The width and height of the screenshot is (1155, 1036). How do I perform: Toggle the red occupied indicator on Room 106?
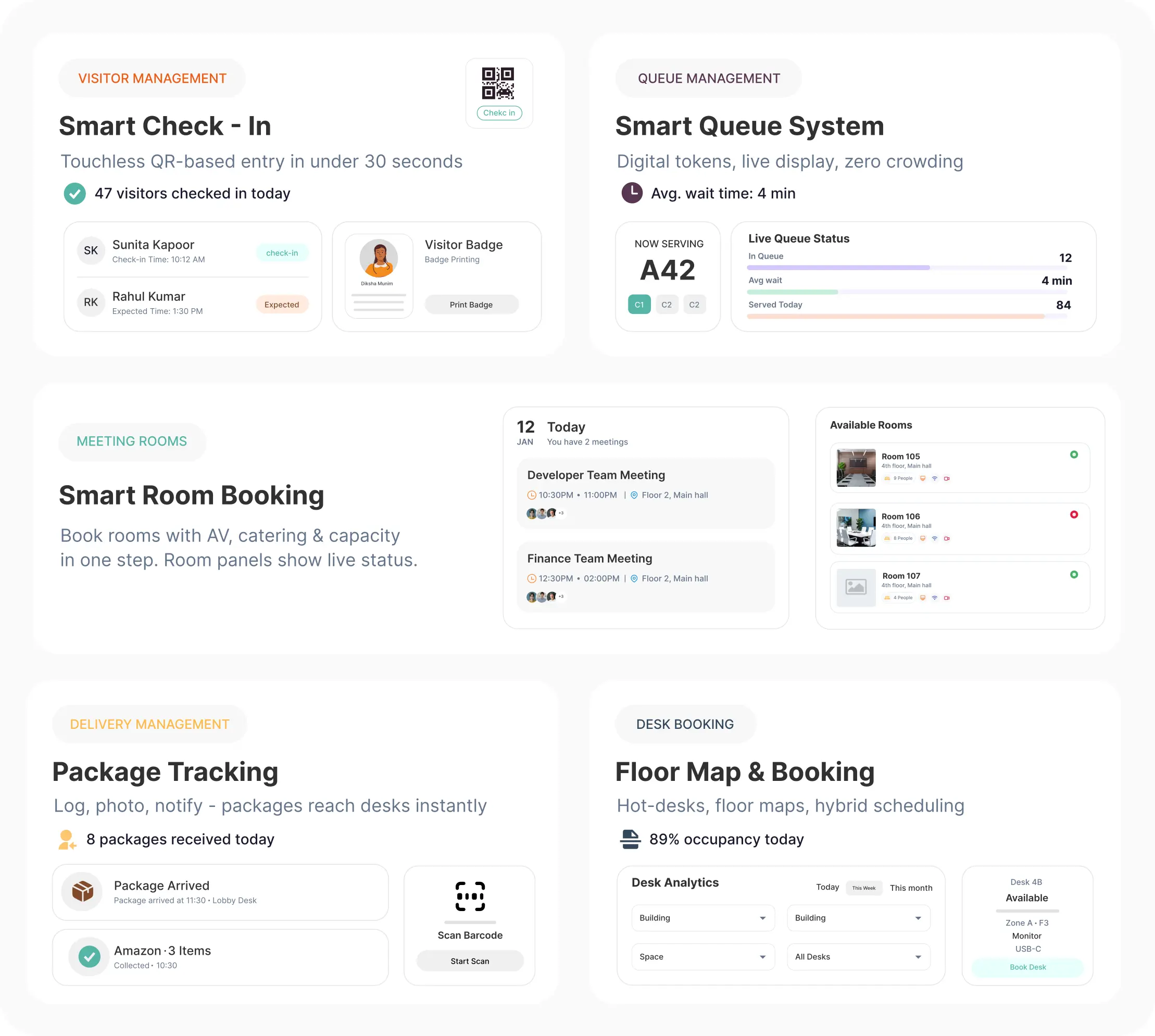(x=1074, y=514)
